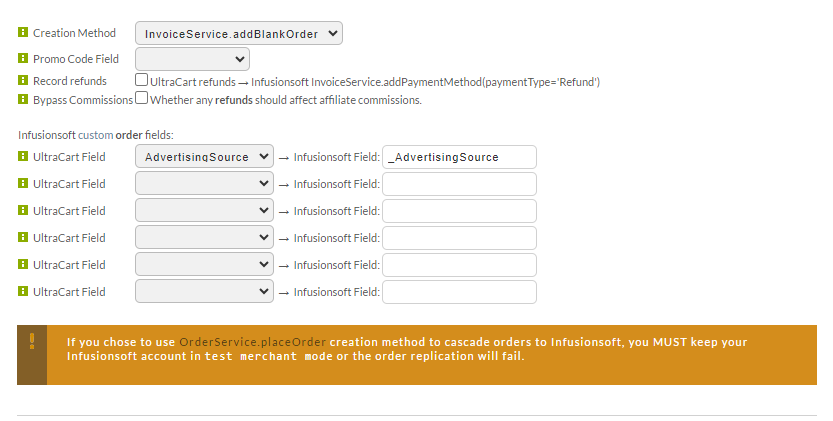Click info icon on second UltraCart Field row
Screen dimensions: 833x421
tap(23, 183)
